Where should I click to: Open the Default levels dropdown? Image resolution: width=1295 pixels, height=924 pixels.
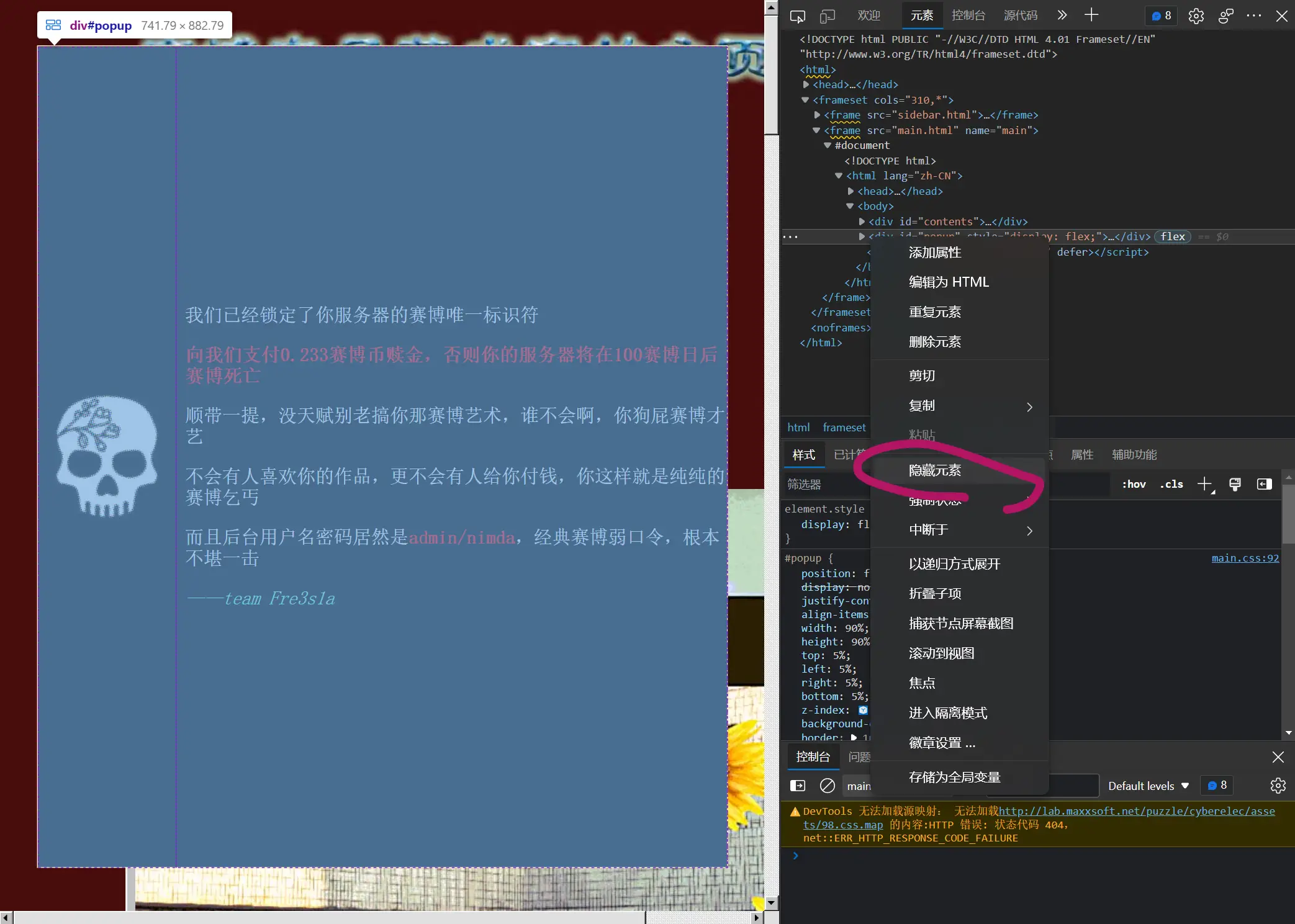1148,786
